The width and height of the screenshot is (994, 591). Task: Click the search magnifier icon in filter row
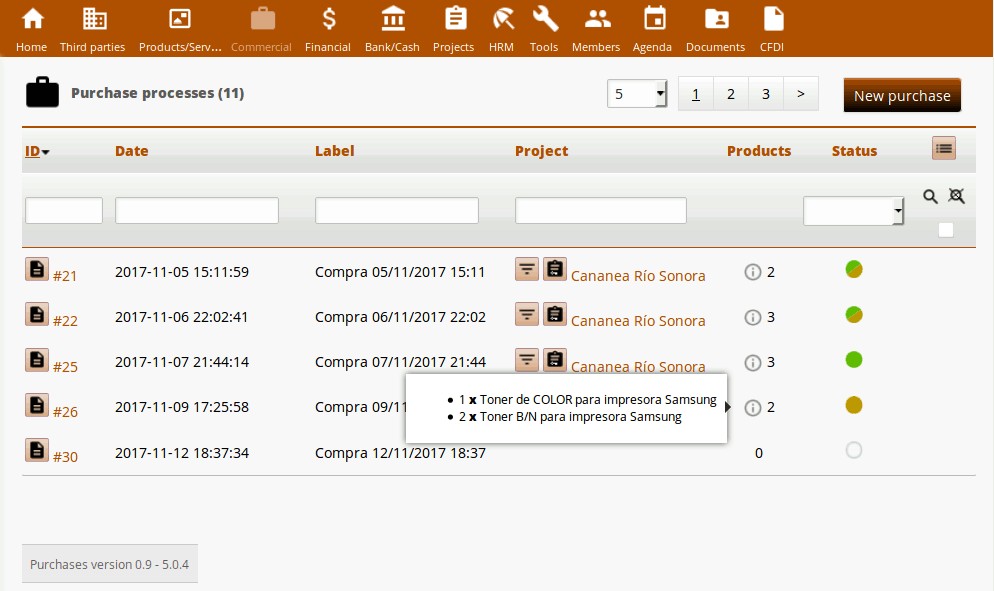pos(930,197)
